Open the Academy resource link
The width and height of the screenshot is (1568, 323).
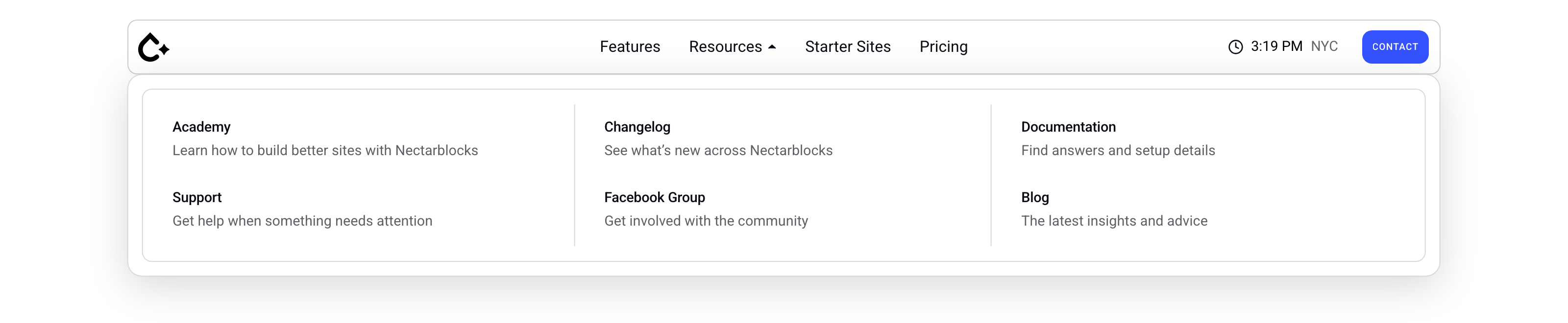(x=201, y=127)
